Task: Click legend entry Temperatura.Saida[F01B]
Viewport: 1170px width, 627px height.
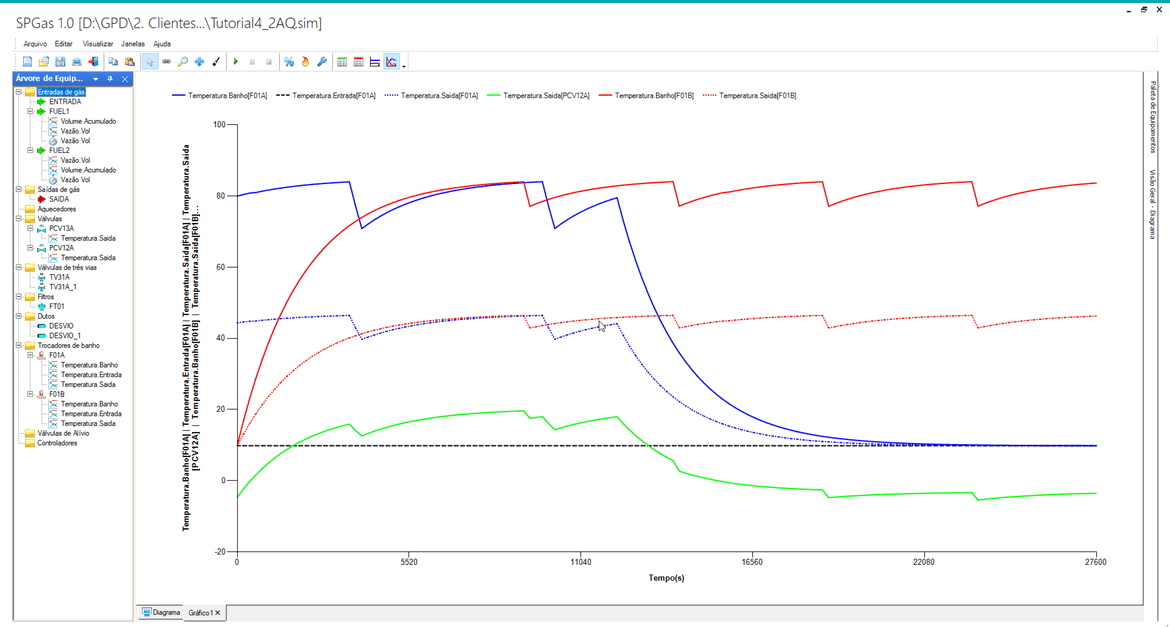Action: click(x=748, y=96)
